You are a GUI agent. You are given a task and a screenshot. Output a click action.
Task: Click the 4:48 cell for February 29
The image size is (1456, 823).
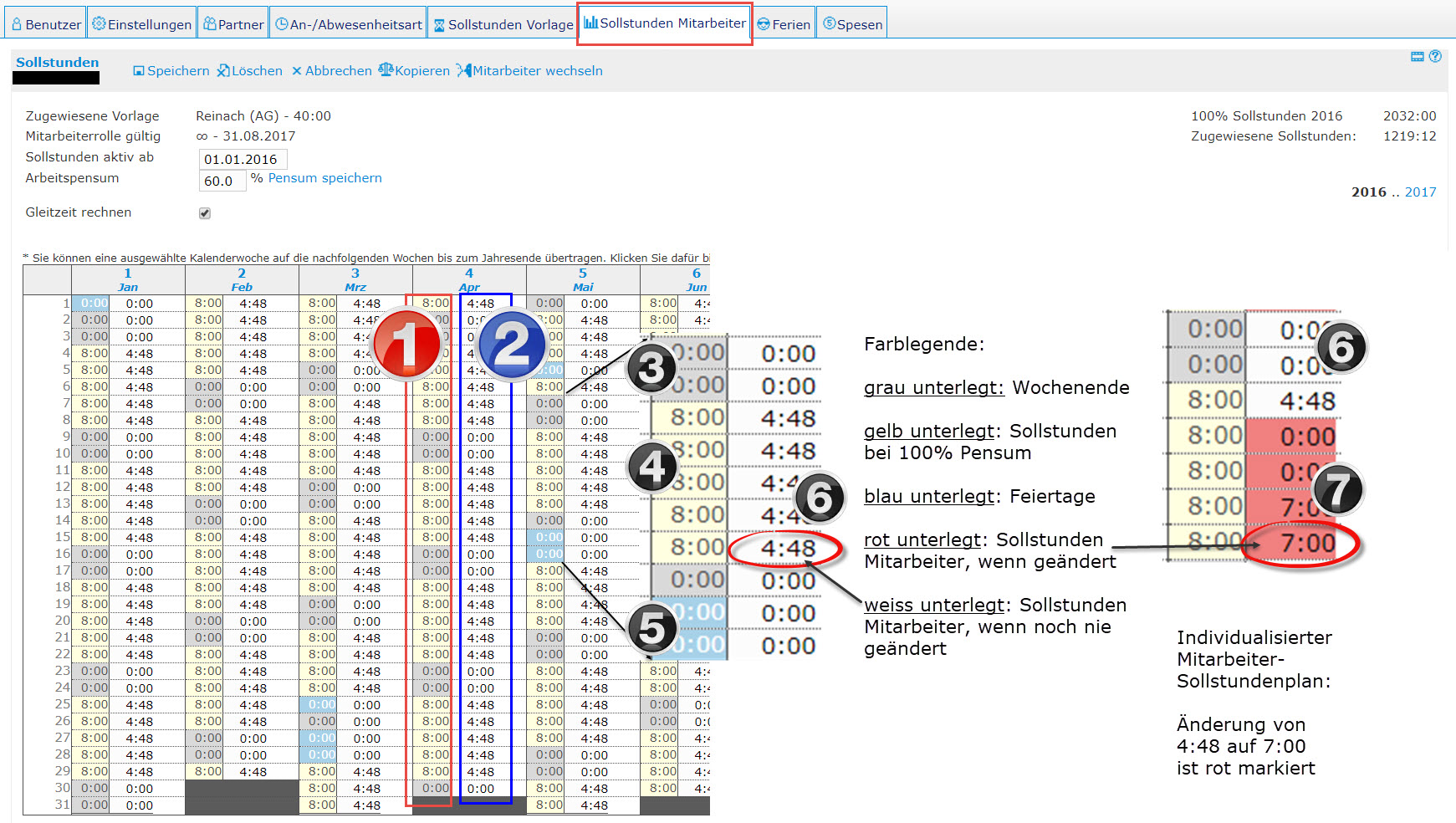[253, 772]
